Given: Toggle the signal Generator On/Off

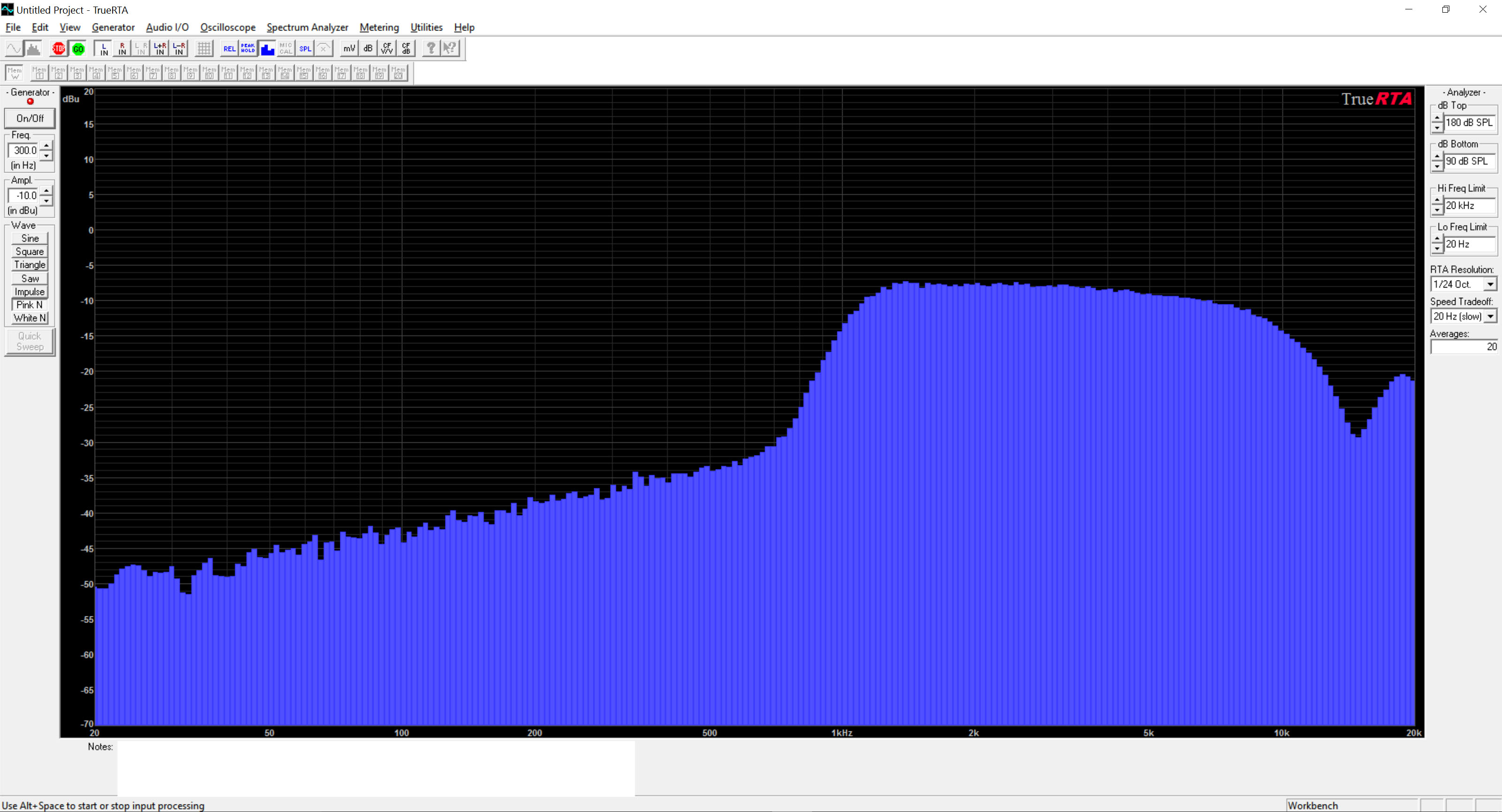Looking at the screenshot, I should tap(29, 118).
